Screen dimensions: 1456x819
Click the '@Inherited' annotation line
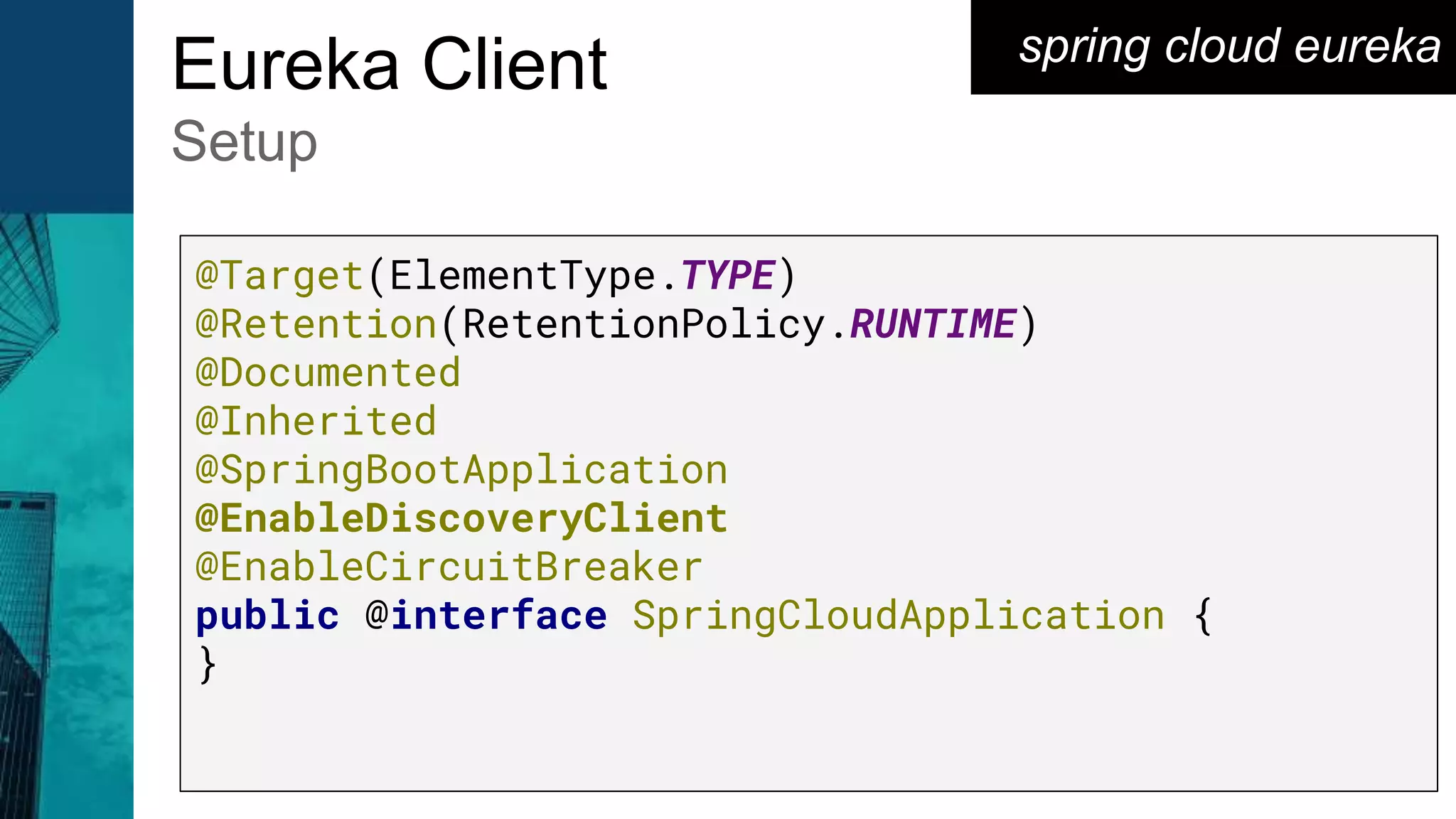click(316, 421)
